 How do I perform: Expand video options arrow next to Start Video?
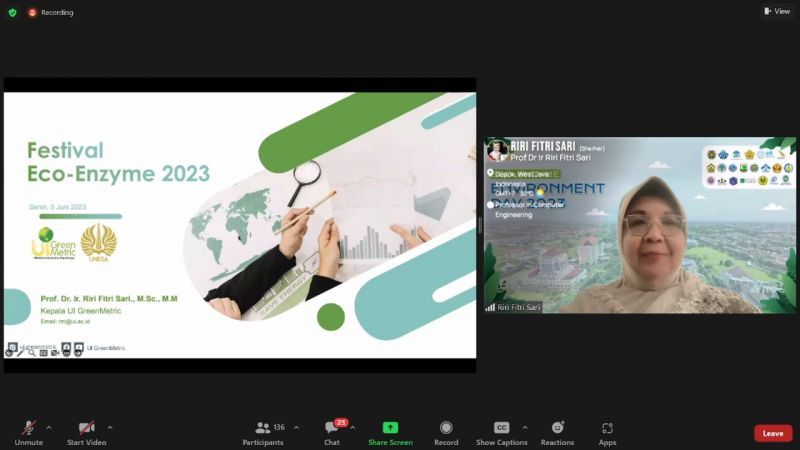(x=110, y=427)
